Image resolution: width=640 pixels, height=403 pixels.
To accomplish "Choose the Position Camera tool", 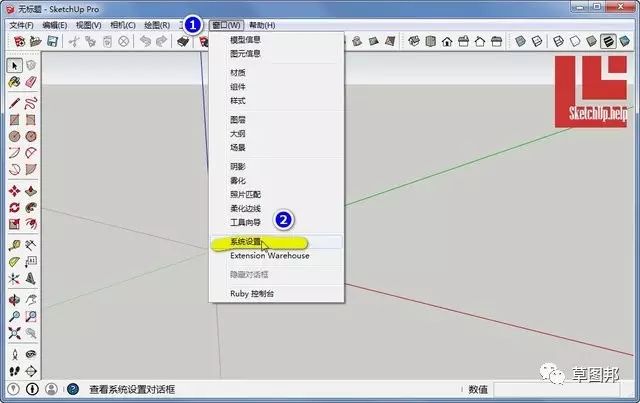I will [15, 354].
